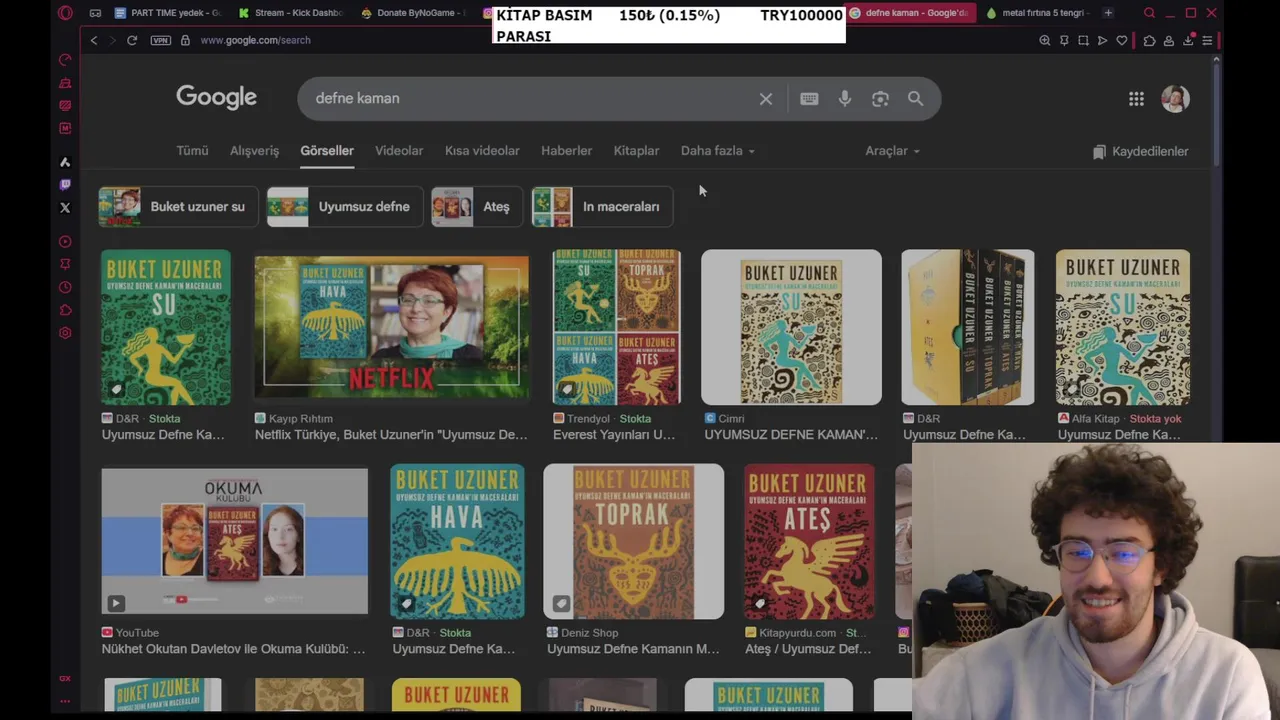Switch to the Tümü search tab
The image size is (1280, 720).
click(192, 151)
